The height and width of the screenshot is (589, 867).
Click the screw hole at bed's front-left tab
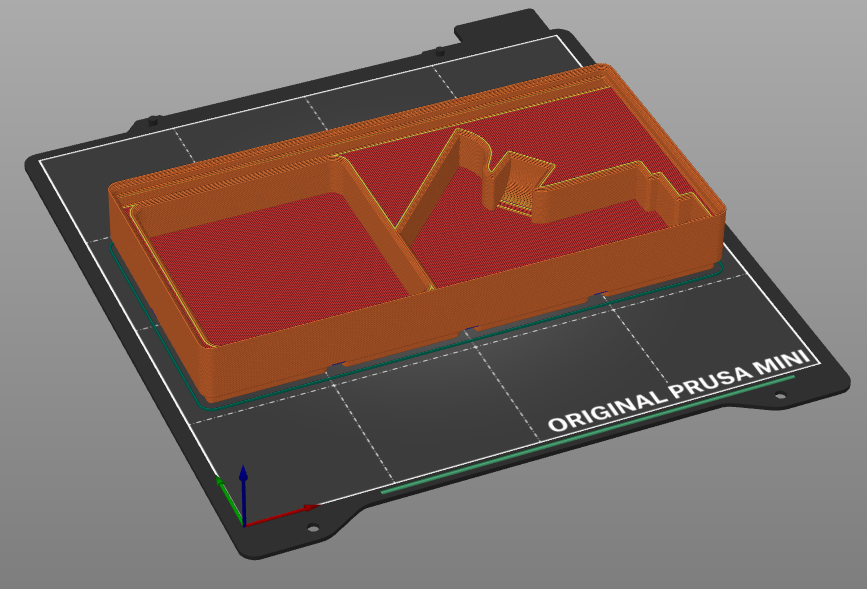[x=312, y=529]
